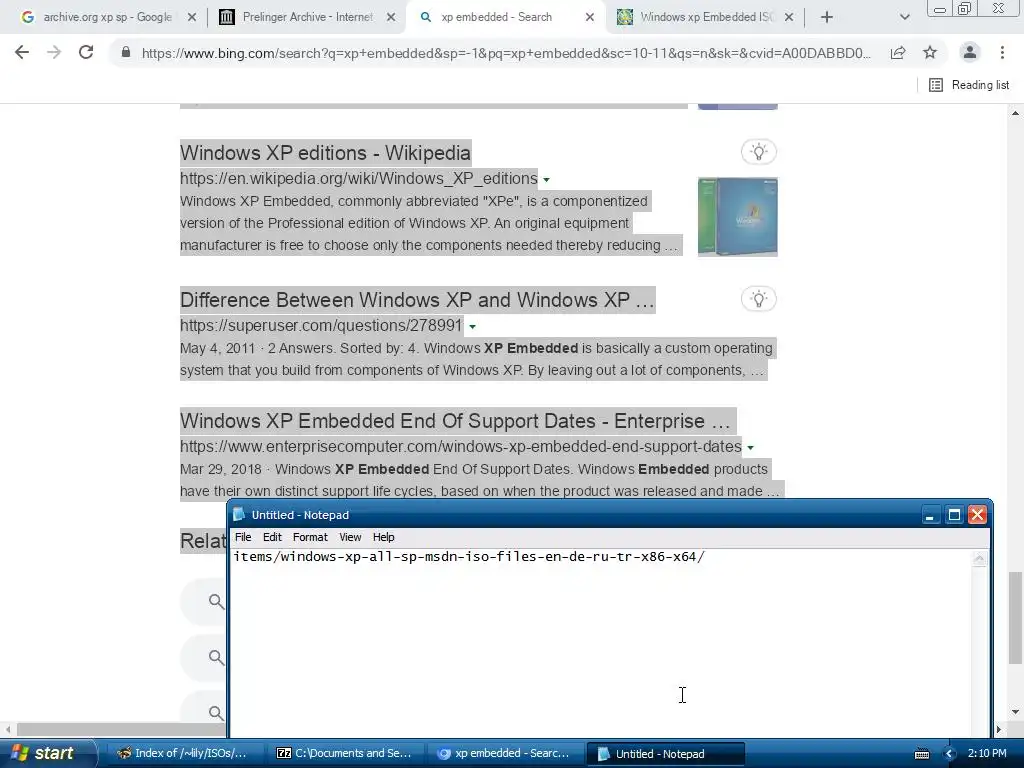The image size is (1024, 768).
Task: Minimize the Notepad window
Action: point(929,515)
